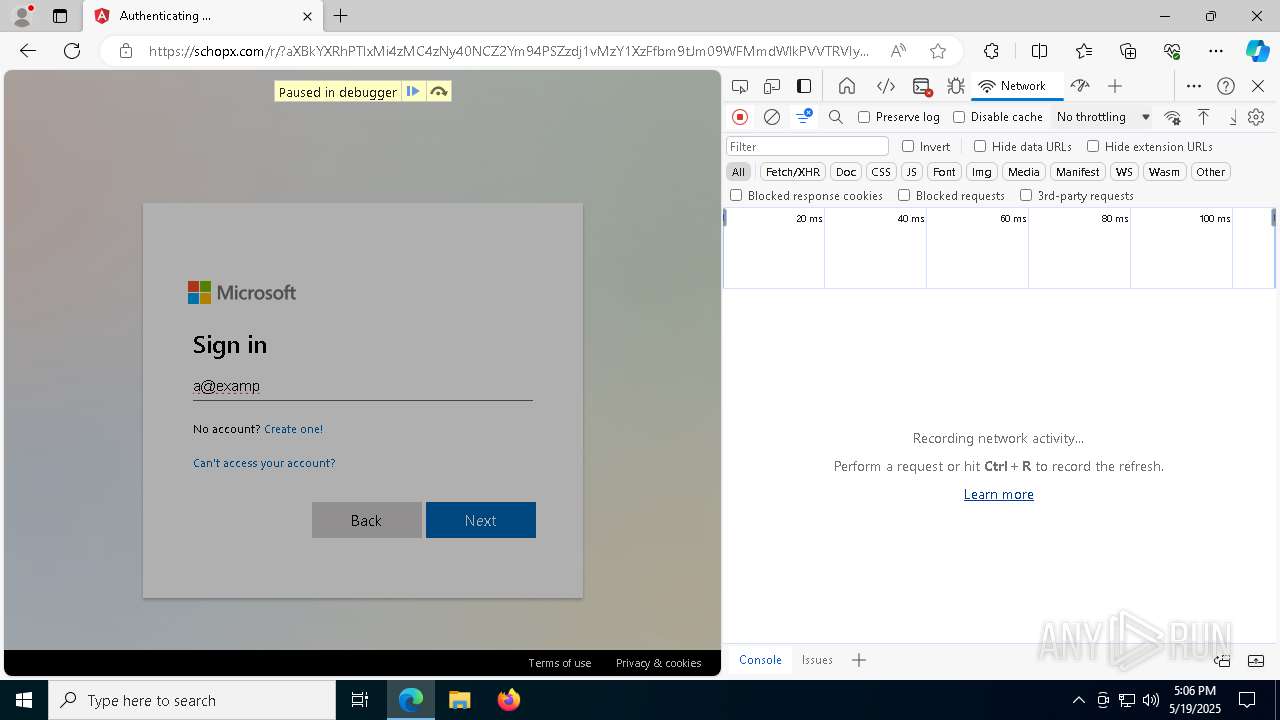This screenshot has width=1280, height=720.
Task: Click the Back button on sign-in form
Action: [x=367, y=520]
